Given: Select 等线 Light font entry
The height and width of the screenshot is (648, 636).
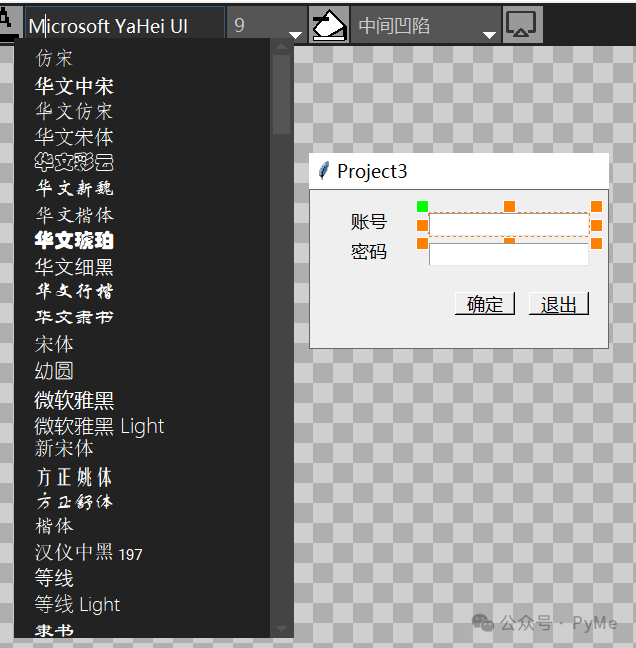Looking at the screenshot, I should point(77,605).
